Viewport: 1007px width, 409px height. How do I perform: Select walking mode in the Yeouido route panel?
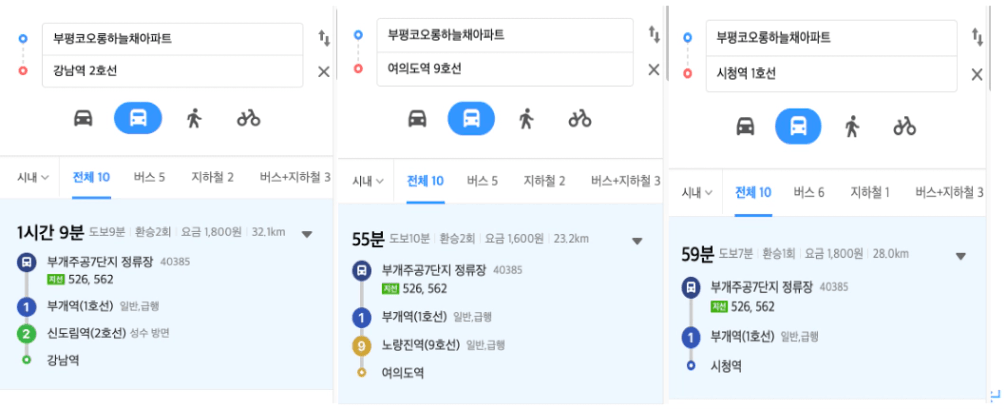coord(526,118)
